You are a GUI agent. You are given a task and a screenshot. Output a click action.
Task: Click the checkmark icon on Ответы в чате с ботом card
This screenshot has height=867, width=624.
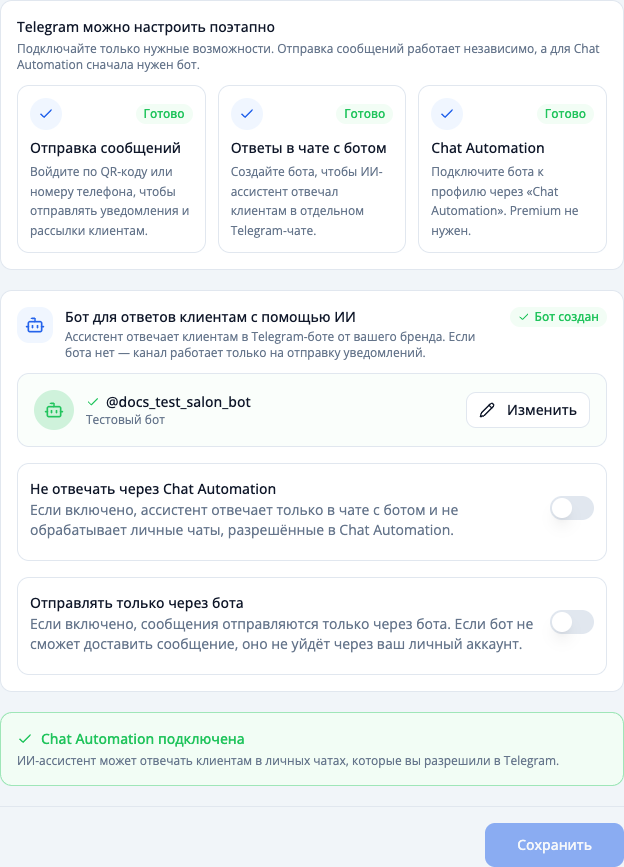point(247,114)
